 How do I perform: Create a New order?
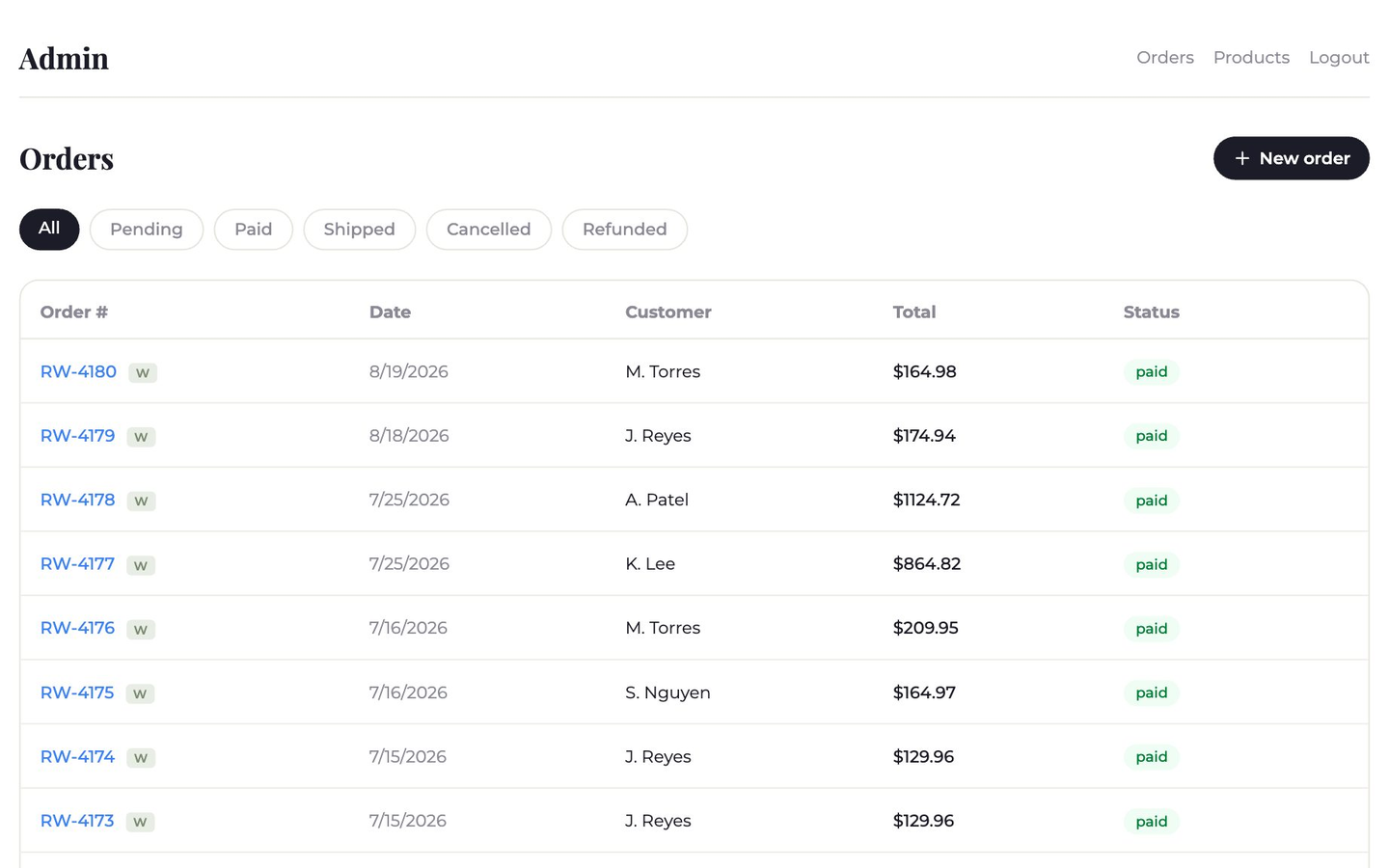[1292, 158]
